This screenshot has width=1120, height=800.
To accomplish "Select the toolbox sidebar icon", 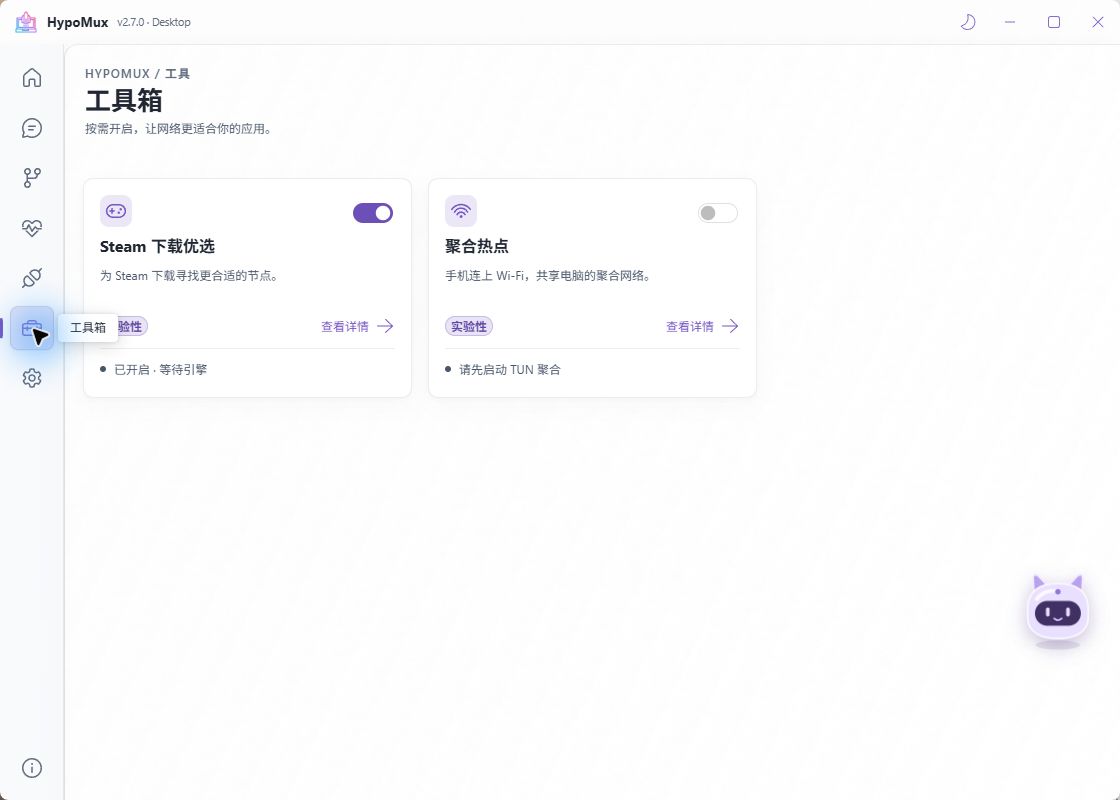I will pos(31,328).
